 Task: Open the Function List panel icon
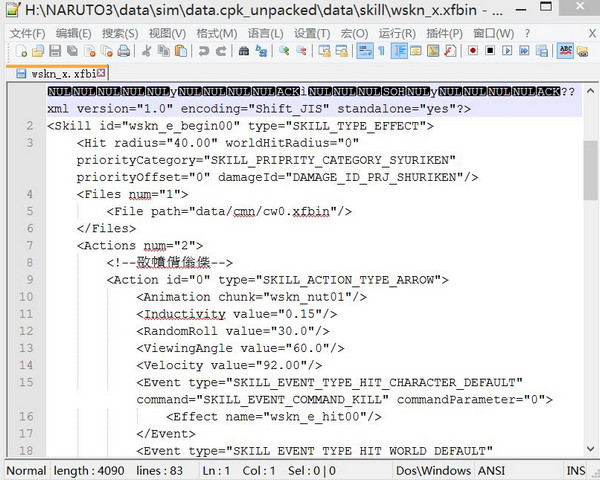click(450, 51)
